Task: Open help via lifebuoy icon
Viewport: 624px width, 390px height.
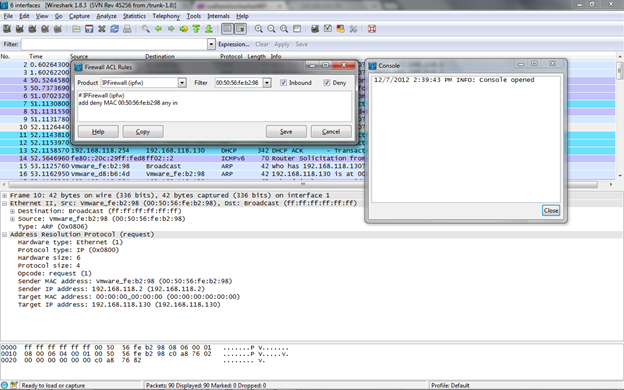Action: 372,29
